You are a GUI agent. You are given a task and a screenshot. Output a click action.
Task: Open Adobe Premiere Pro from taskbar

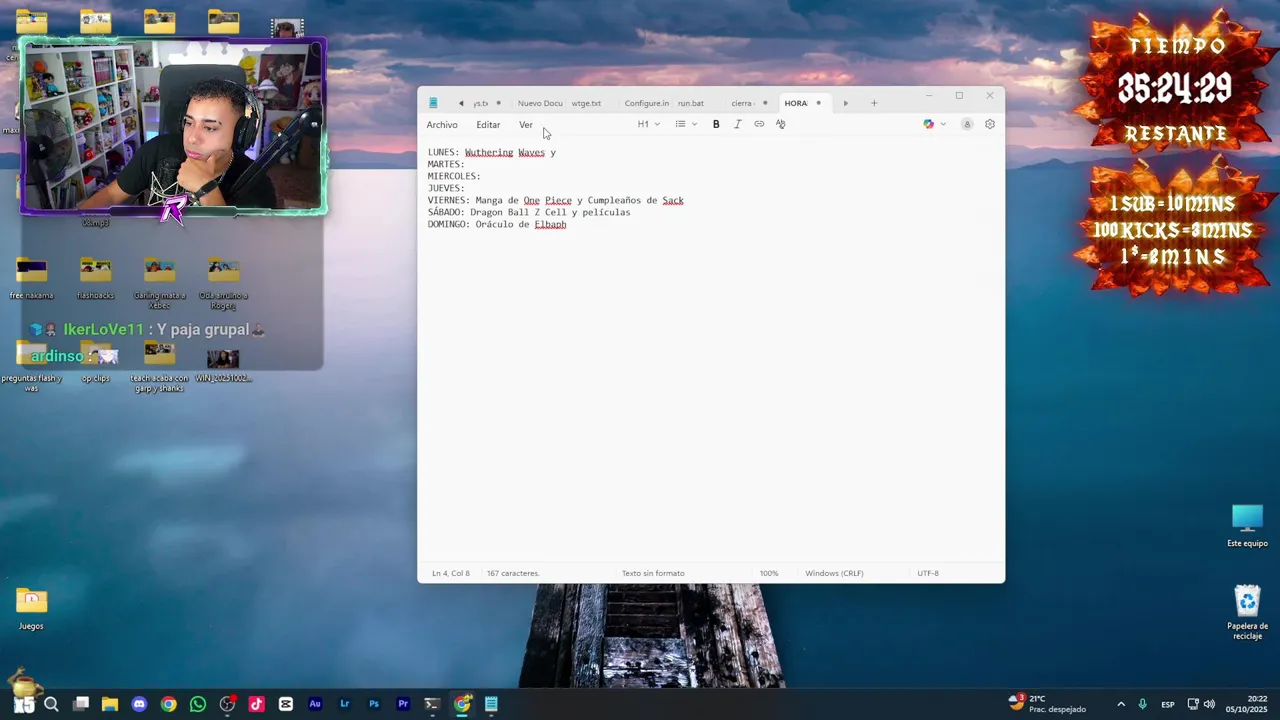(x=403, y=704)
